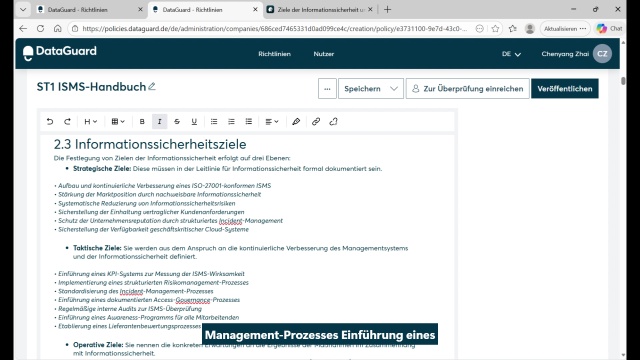640x360 pixels.
Task: Go to the browser home page
Action: (x=58, y=29)
